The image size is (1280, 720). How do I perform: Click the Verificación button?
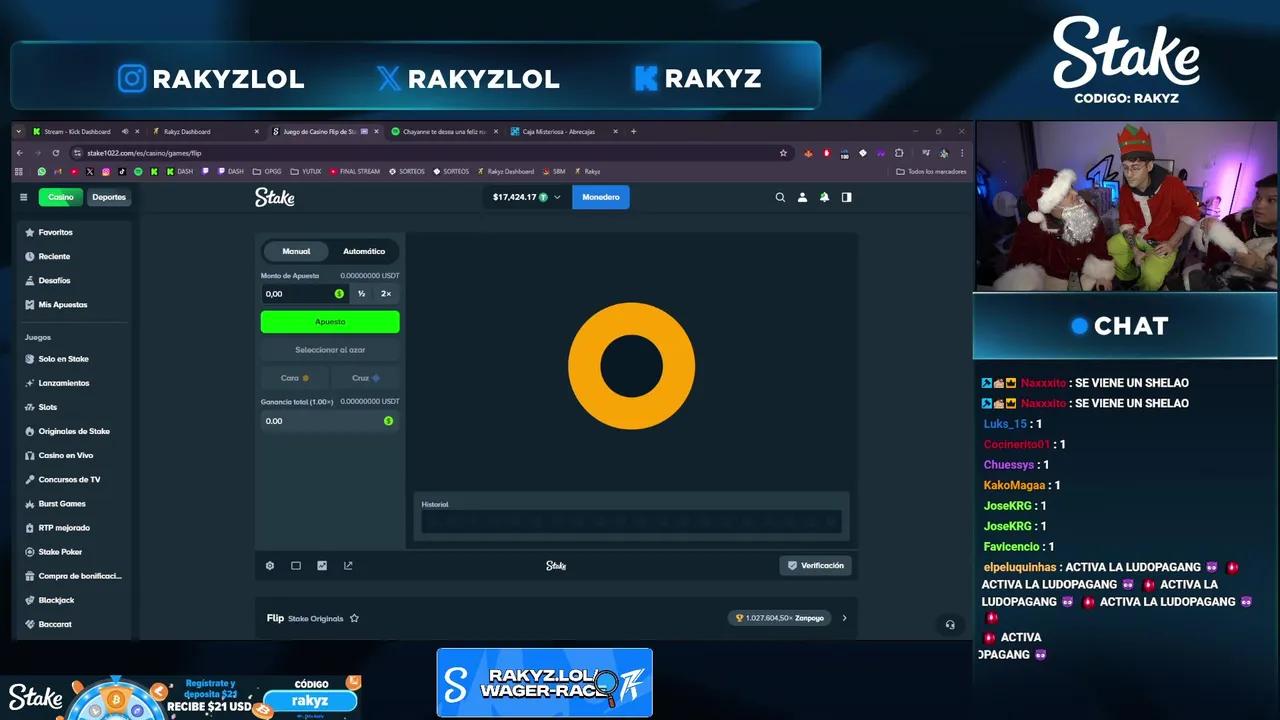click(x=816, y=565)
